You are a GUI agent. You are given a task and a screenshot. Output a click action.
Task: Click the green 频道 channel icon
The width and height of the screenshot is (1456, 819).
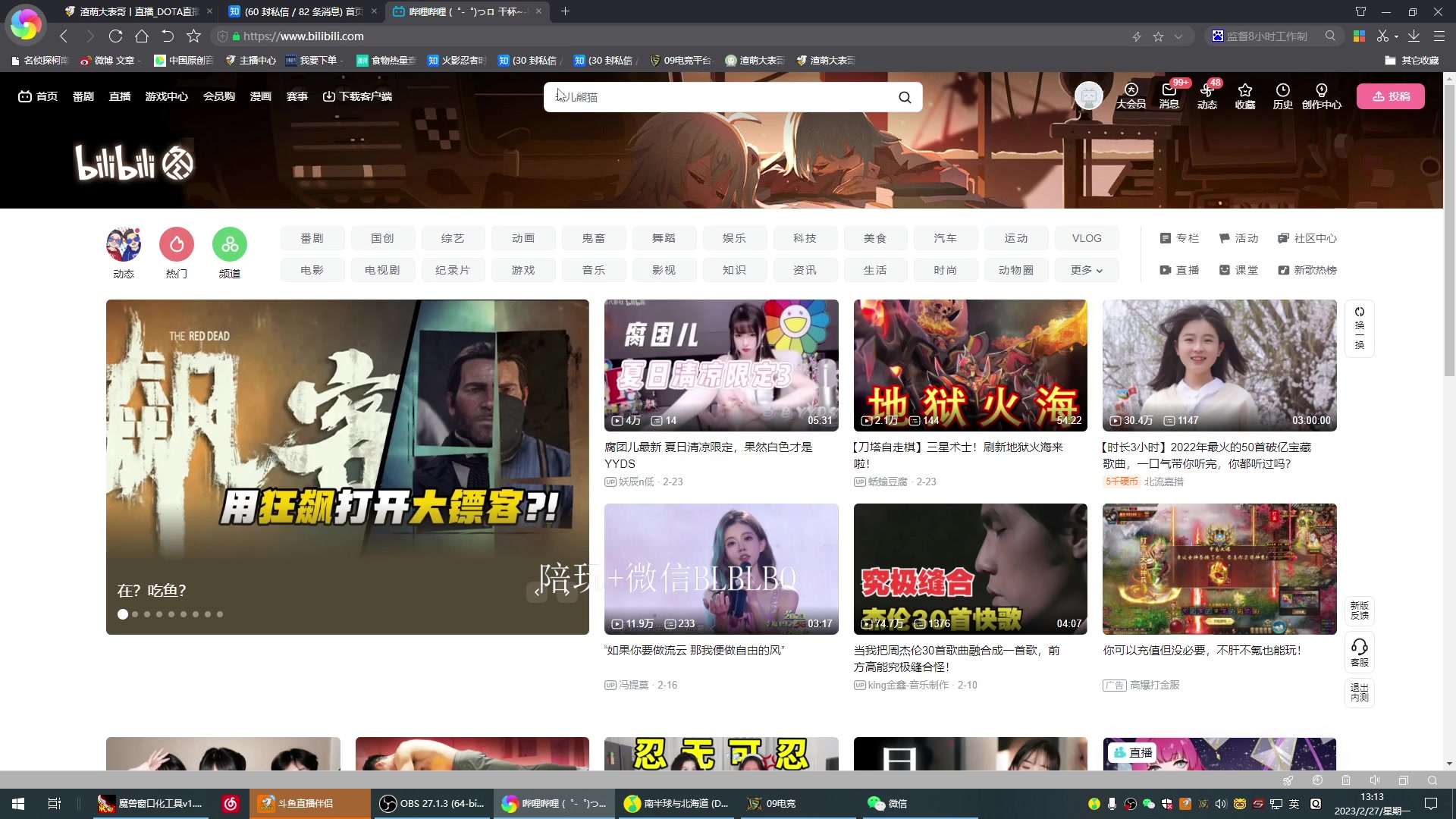coord(230,244)
